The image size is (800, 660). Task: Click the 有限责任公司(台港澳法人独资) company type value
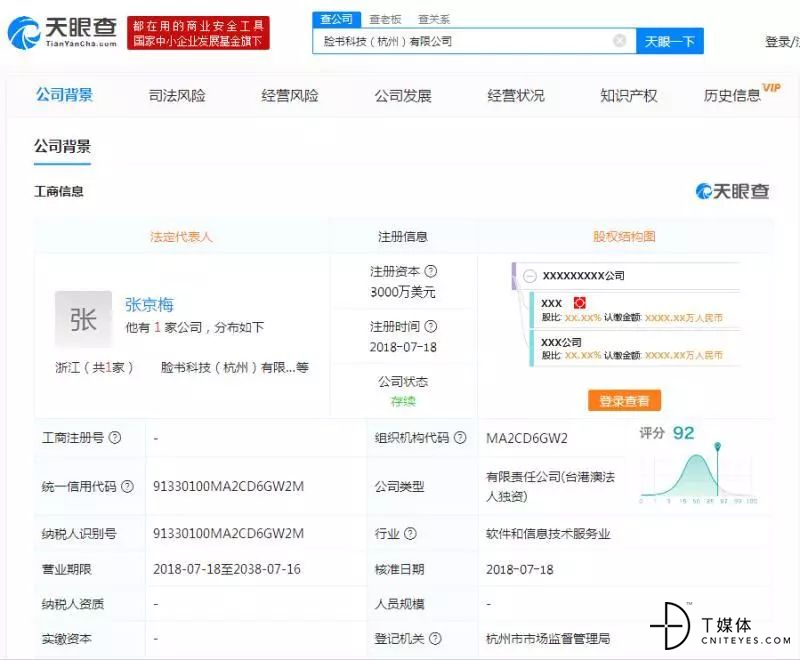click(x=551, y=487)
